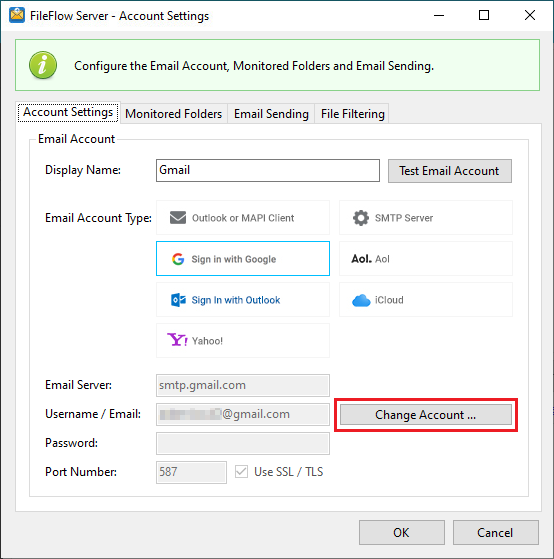The height and width of the screenshot is (559, 554).
Task: Open the File Filtering tab
Action: (x=352, y=114)
